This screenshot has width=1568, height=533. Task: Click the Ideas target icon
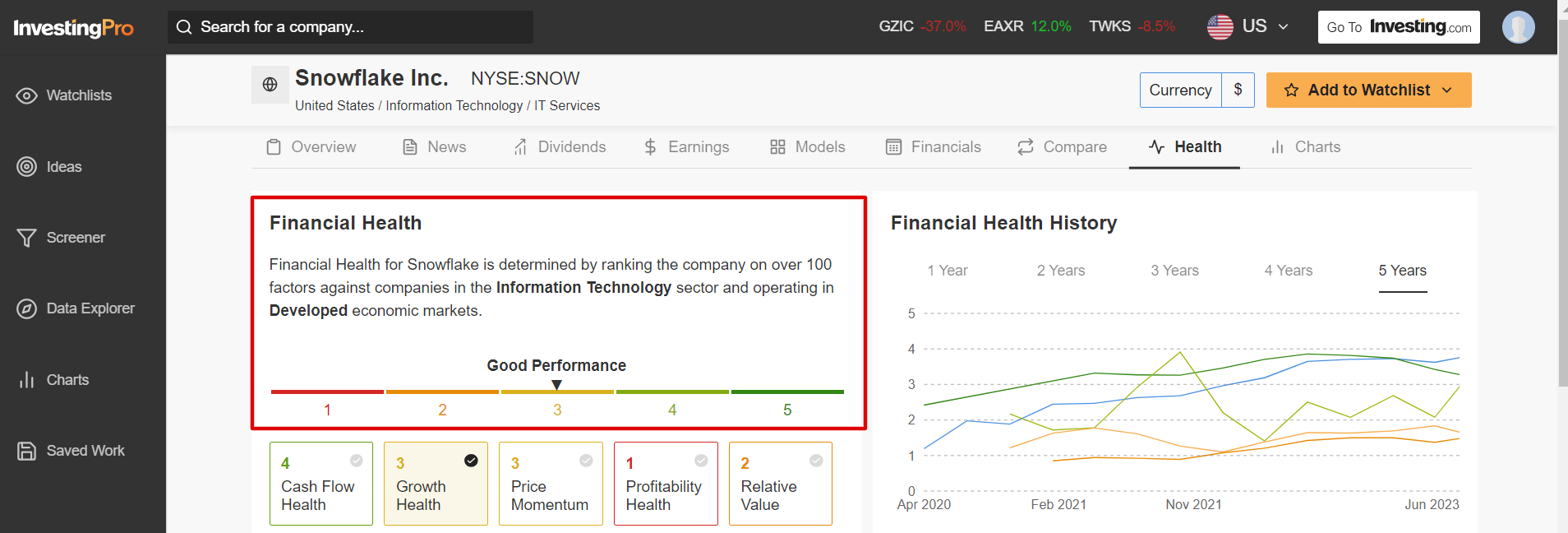point(26,167)
